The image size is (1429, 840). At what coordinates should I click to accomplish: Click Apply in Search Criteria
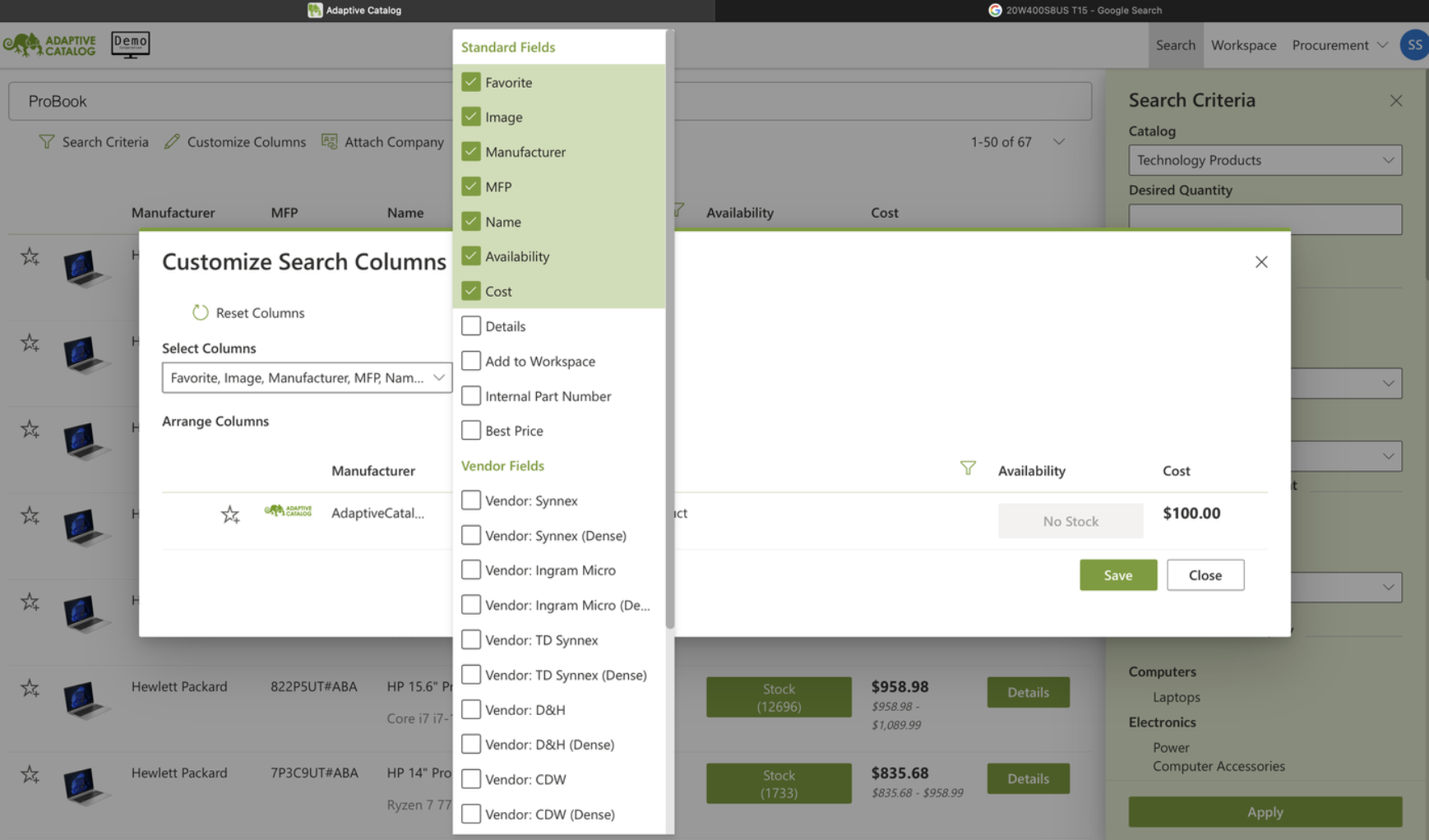(1265, 812)
